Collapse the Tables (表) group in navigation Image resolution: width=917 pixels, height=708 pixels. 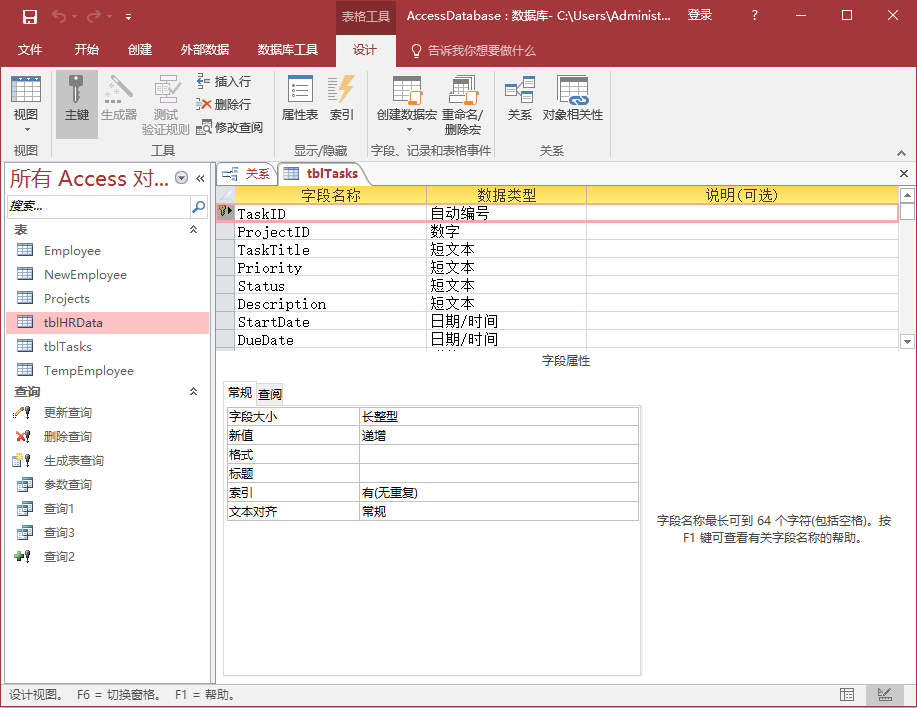[x=194, y=230]
